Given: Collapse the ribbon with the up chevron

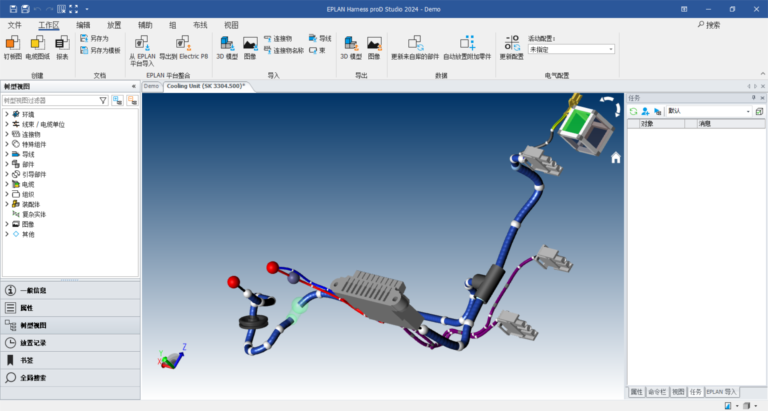Looking at the screenshot, I should [763, 73].
